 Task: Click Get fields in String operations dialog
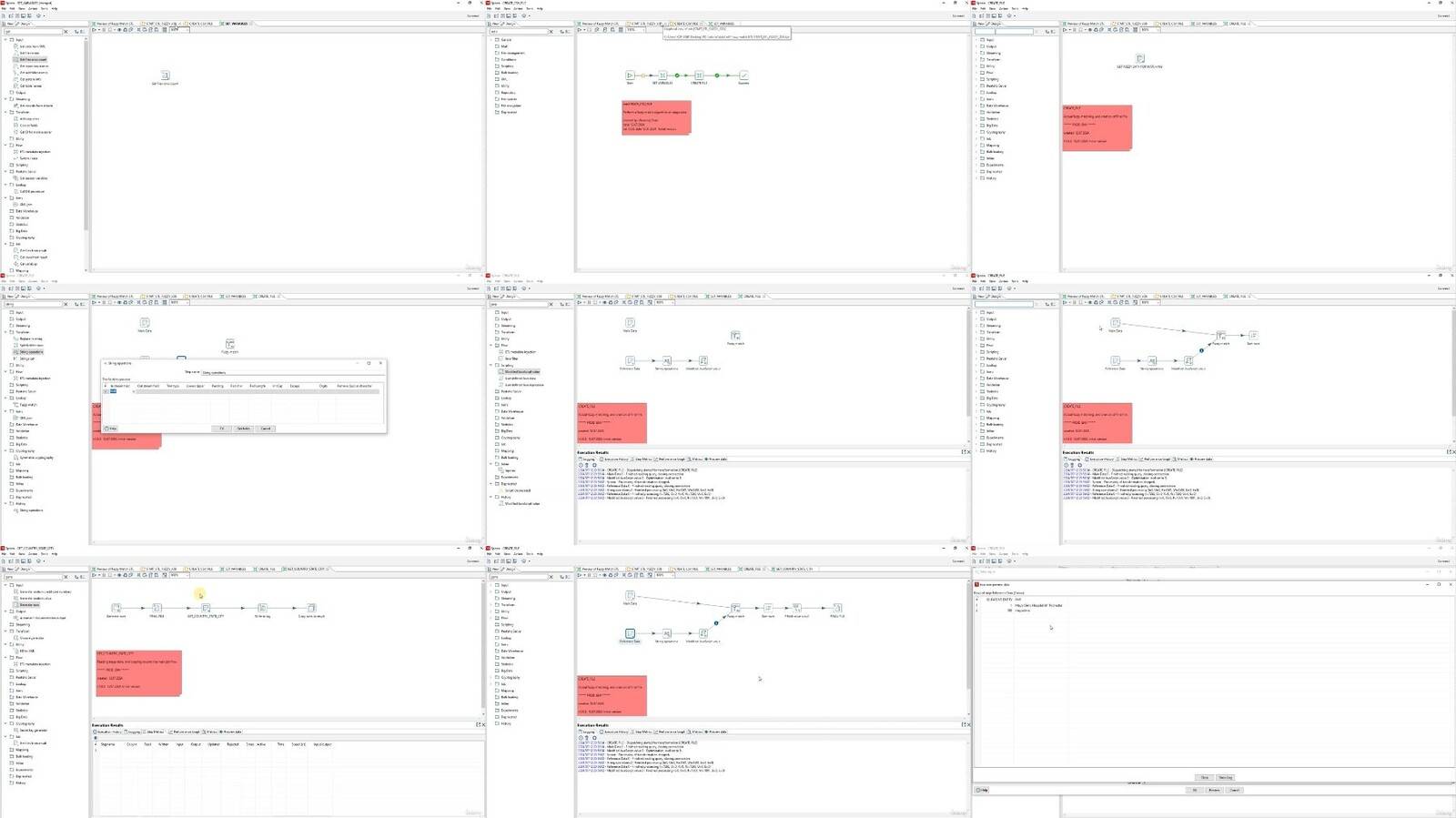click(243, 429)
